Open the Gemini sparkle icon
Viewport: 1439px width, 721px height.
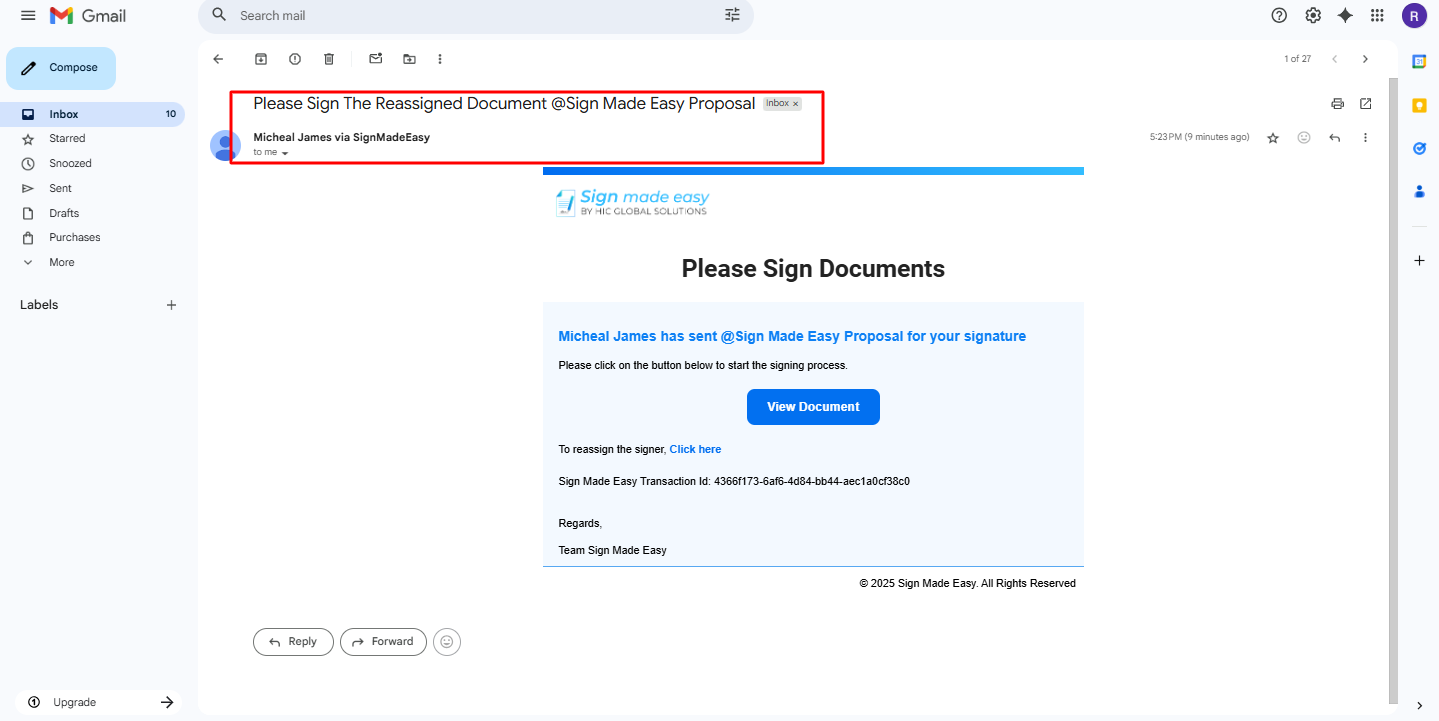(x=1345, y=15)
